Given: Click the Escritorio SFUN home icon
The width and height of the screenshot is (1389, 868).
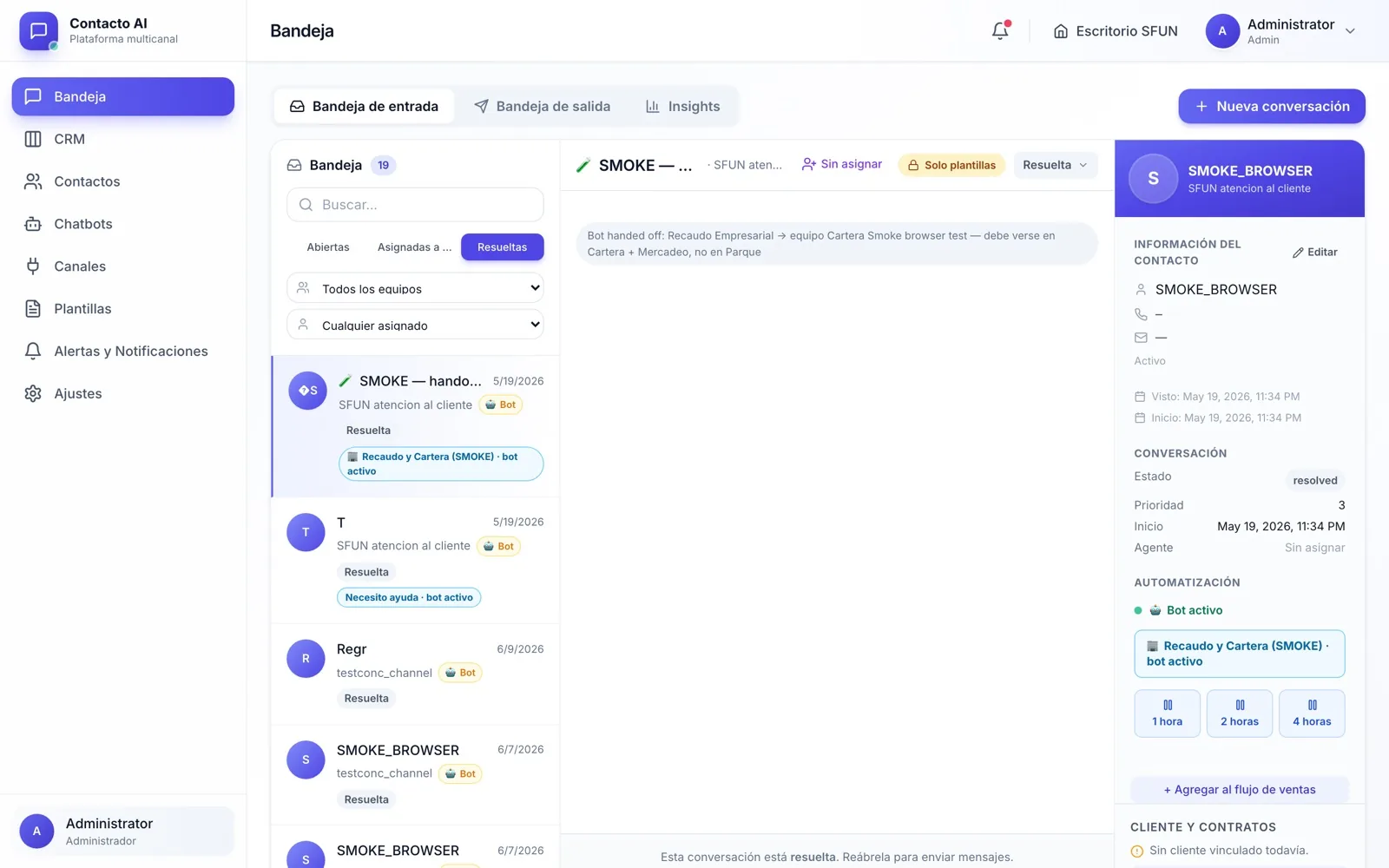Looking at the screenshot, I should 1060,31.
